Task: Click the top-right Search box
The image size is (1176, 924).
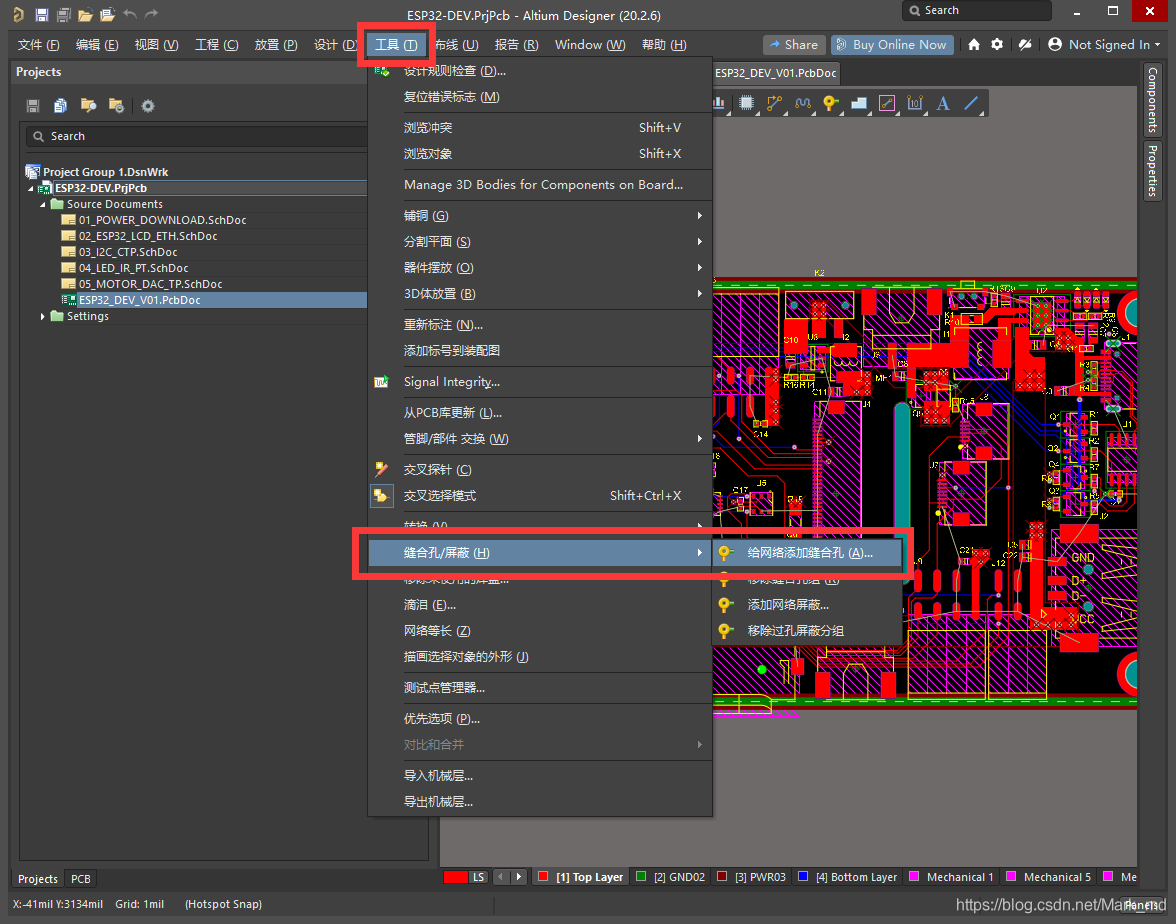Action: pos(976,10)
